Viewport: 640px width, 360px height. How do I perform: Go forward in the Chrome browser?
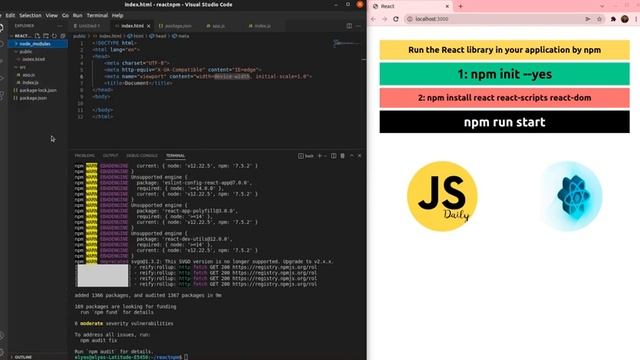pyautogui.click(x=384, y=19)
